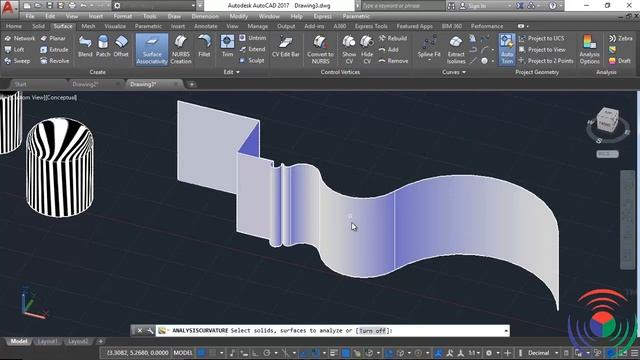Run the surface Extend command

[252, 49]
